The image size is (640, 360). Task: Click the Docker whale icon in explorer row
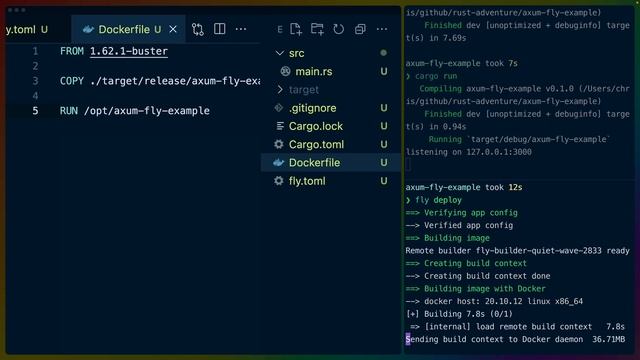tap(278, 162)
